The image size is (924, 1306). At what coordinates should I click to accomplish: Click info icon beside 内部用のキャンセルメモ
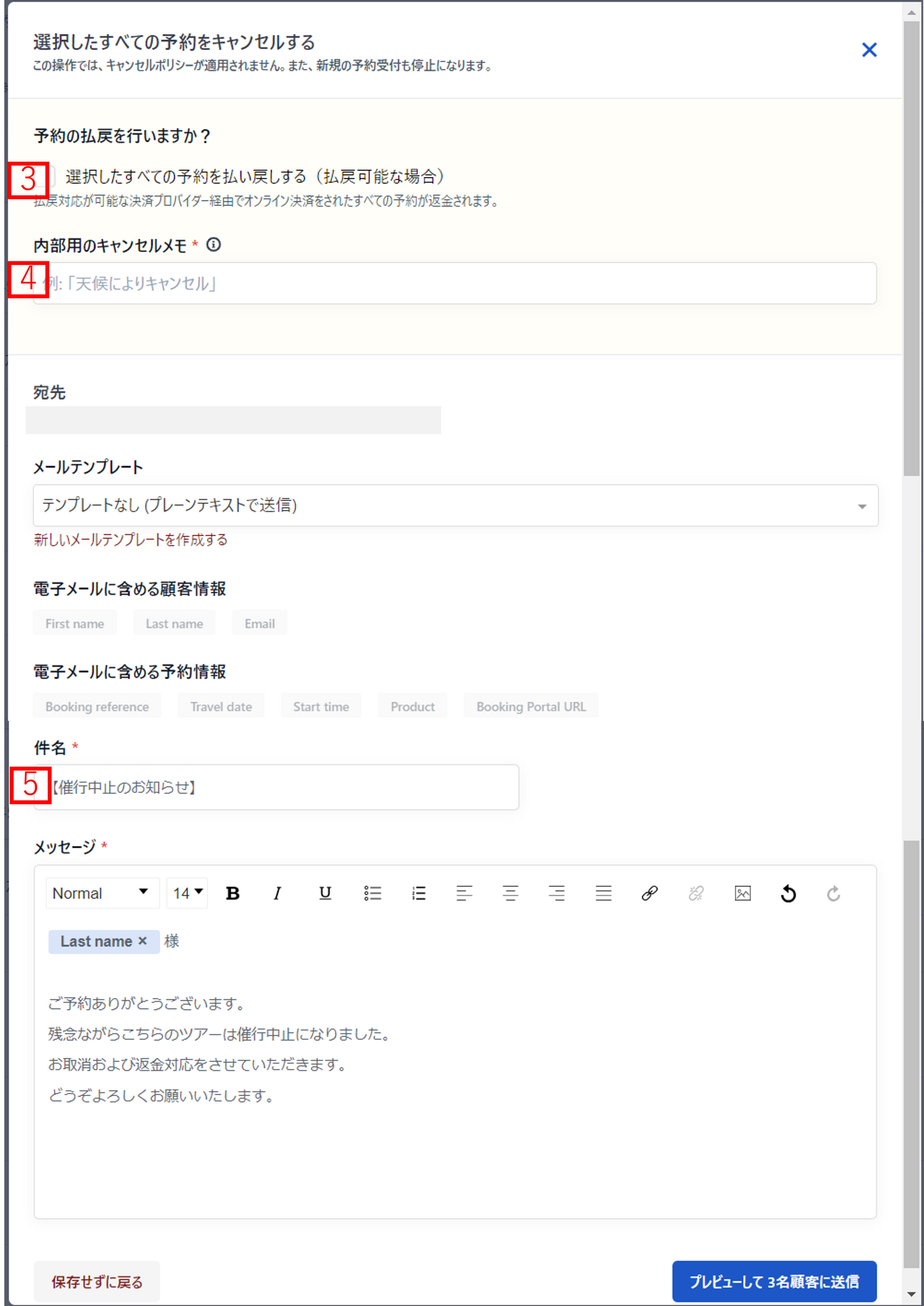213,244
